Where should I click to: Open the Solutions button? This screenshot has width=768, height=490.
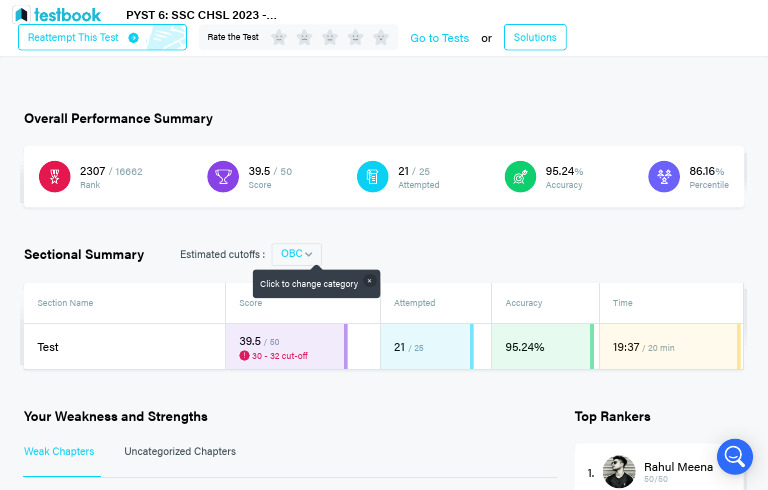tap(535, 38)
